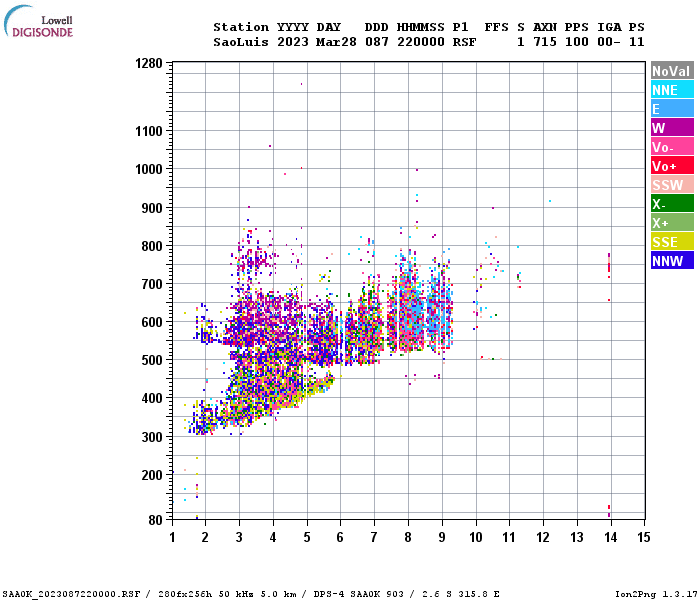Select the W purple legend swatch

tap(672, 127)
